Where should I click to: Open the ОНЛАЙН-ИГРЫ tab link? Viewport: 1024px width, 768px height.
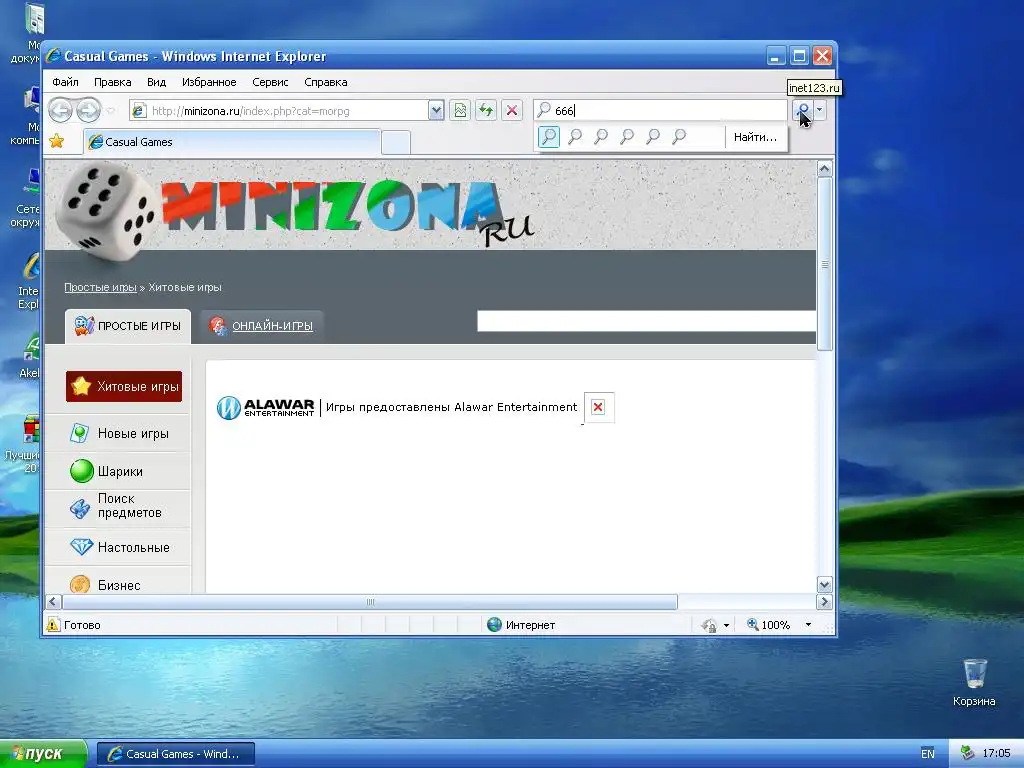[x=272, y=326]
